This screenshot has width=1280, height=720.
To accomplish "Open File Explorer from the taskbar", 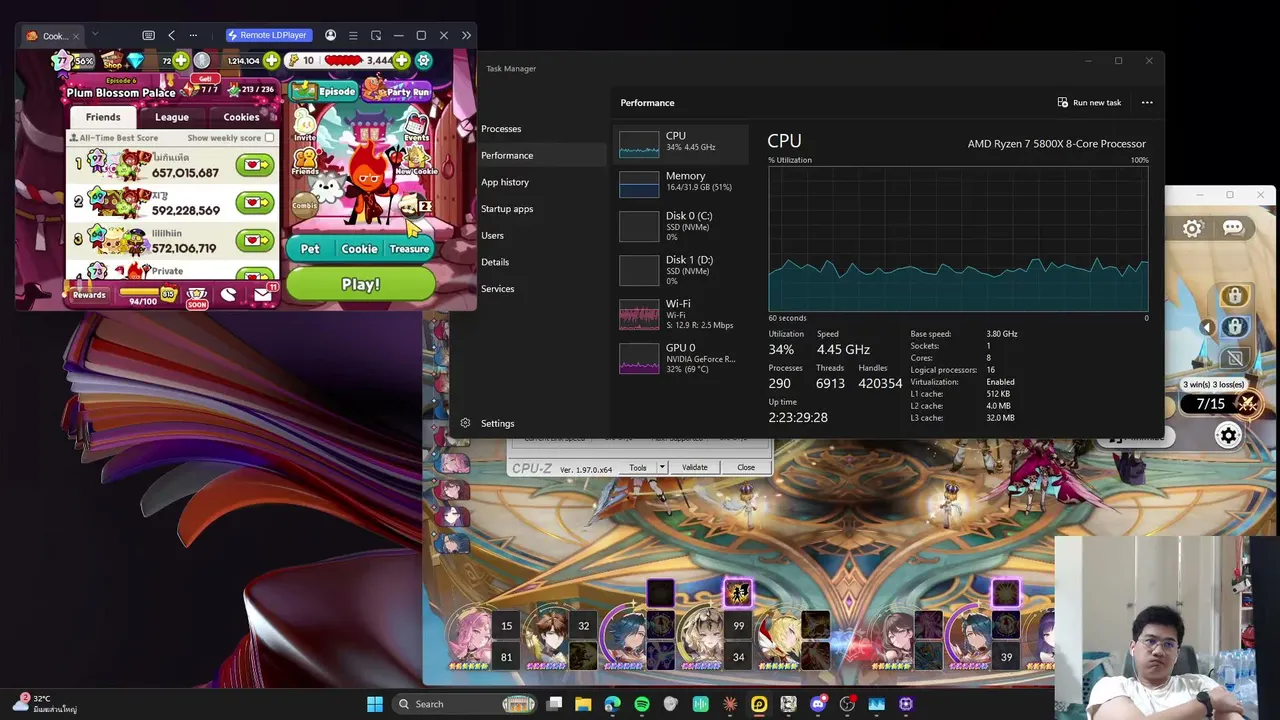I will (583, 704).
